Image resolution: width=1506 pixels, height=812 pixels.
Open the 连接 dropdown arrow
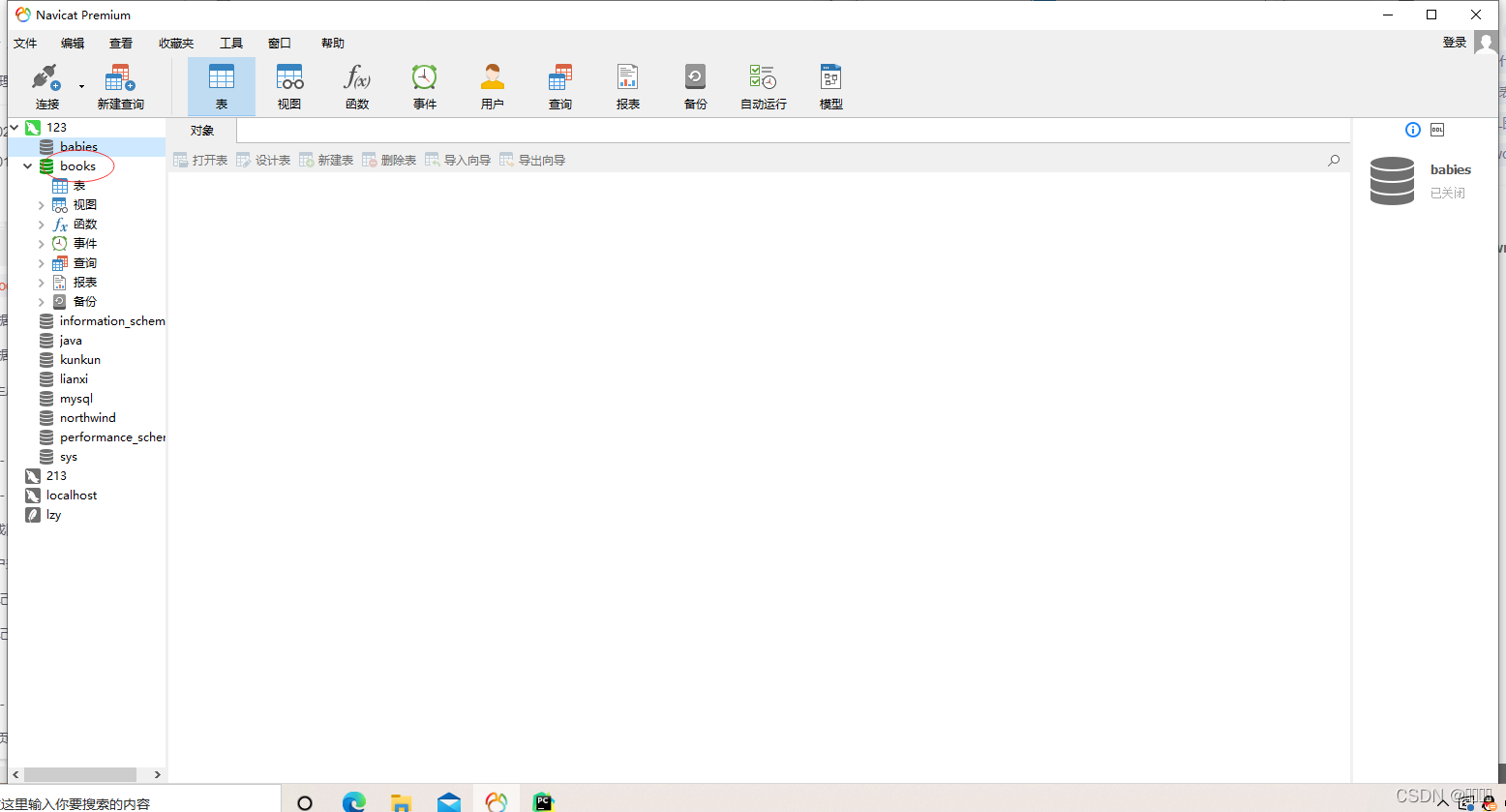81,87
